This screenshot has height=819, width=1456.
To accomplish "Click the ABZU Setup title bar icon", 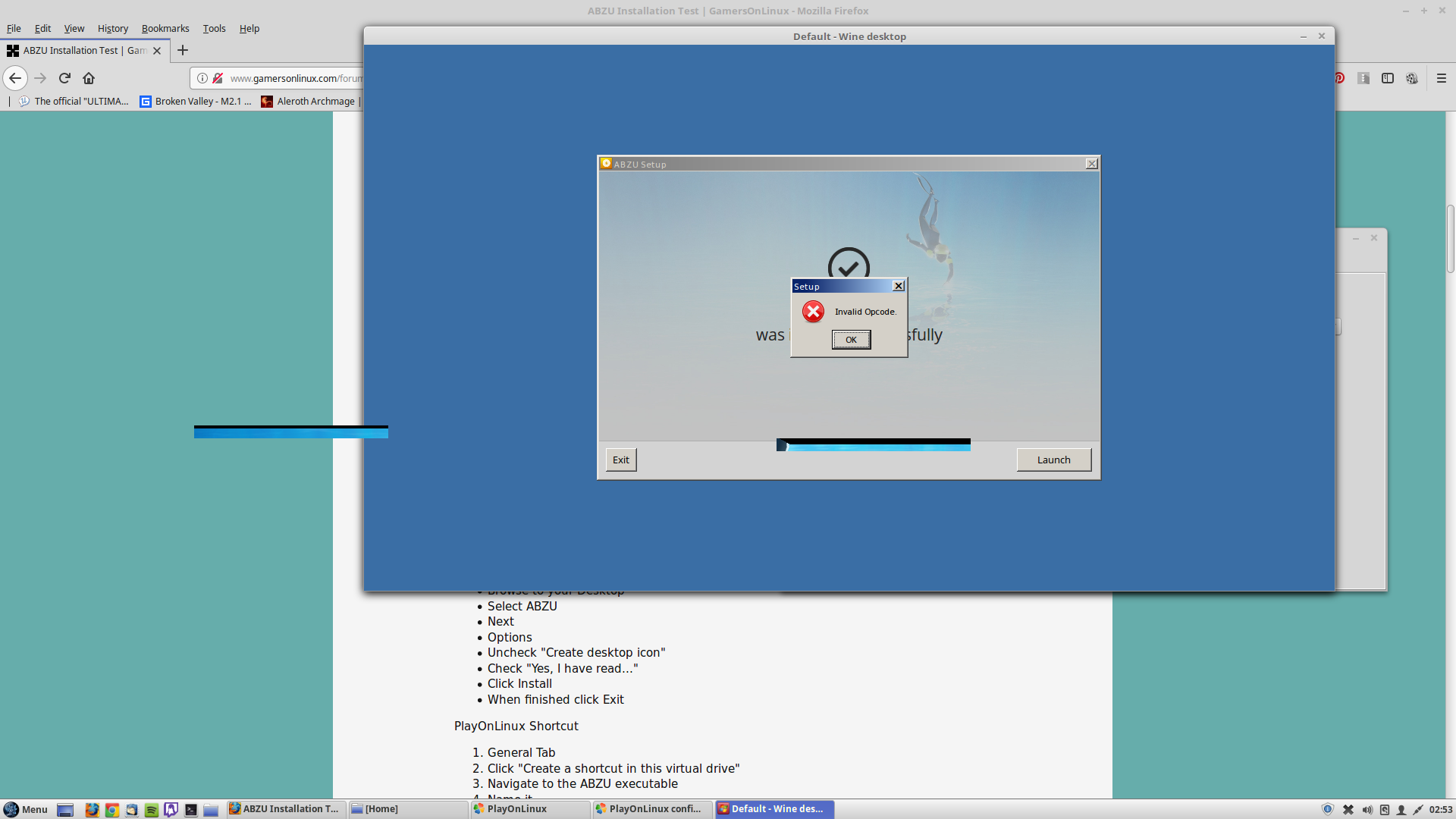I will (x=606, y=163).
